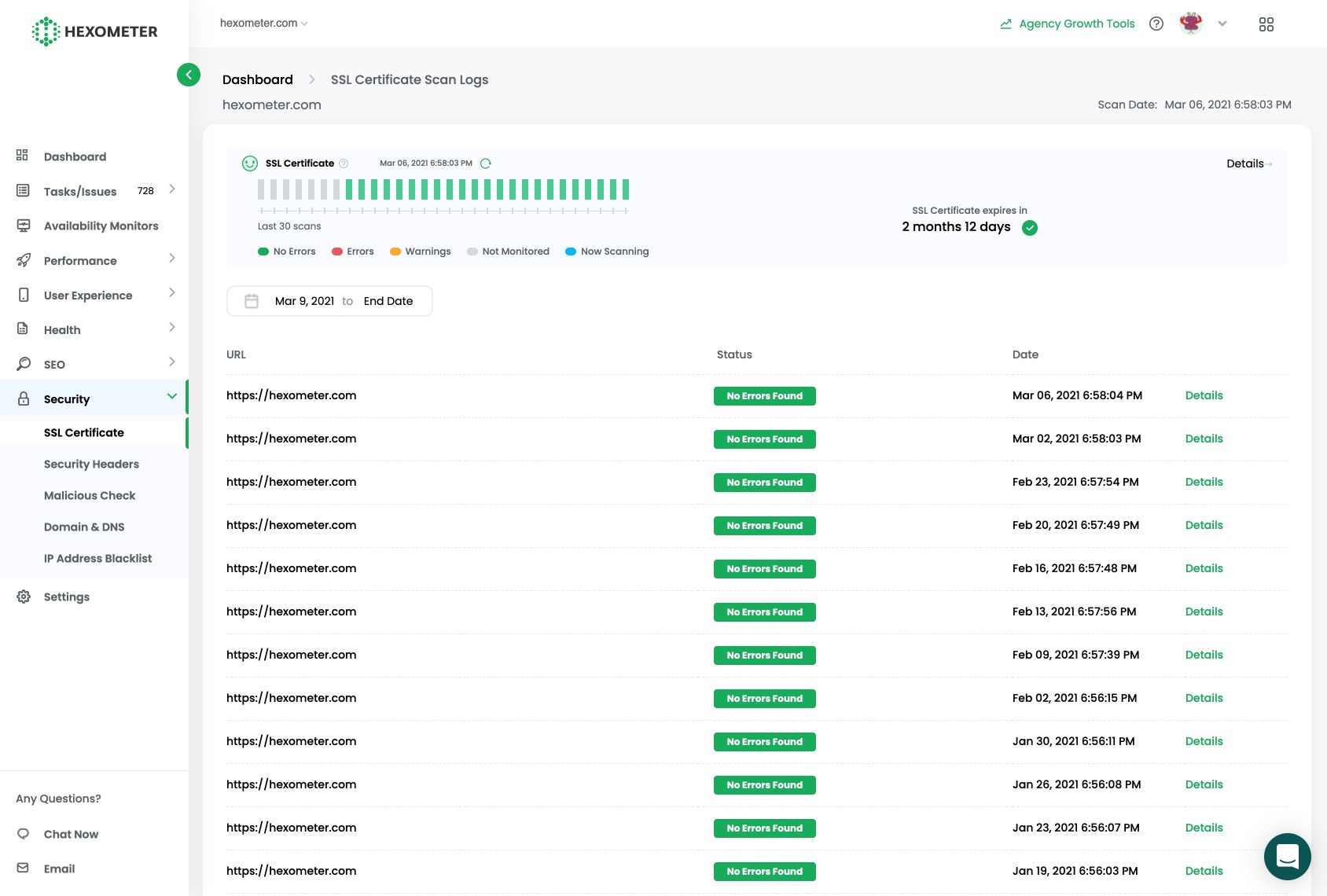The width and height of the screenshot is (1327, 896).
Task: Click the Chat Now bubble icon
Action: pyautogui.click(x=23, y=834)
